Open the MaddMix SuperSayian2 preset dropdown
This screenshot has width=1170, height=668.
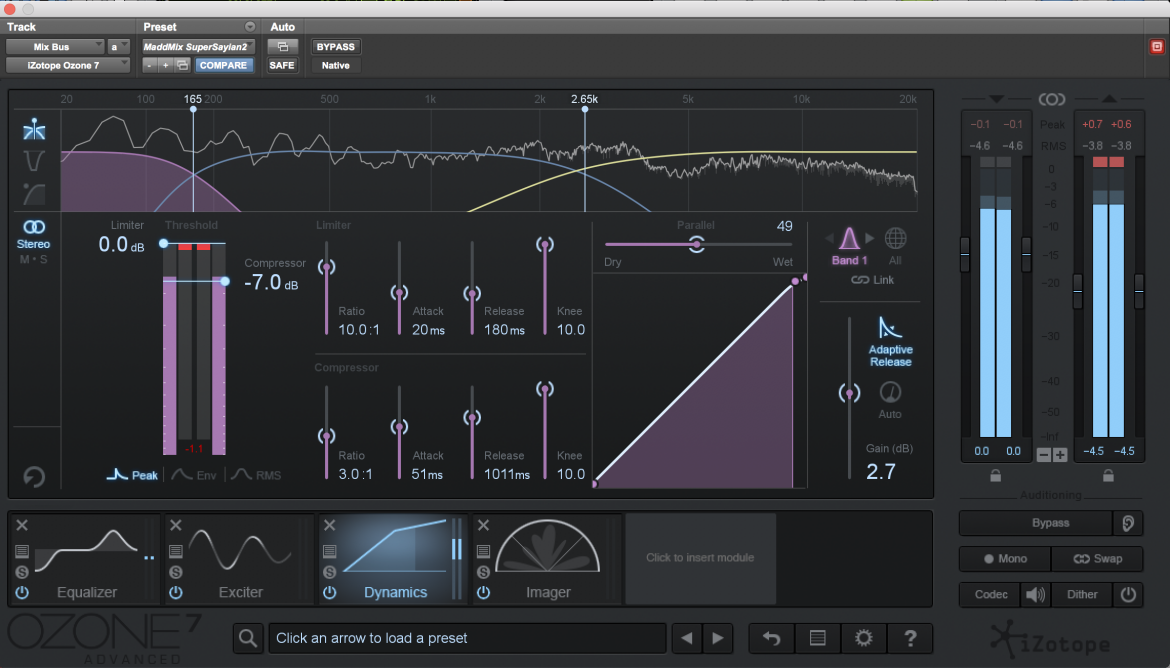[198, 46]
